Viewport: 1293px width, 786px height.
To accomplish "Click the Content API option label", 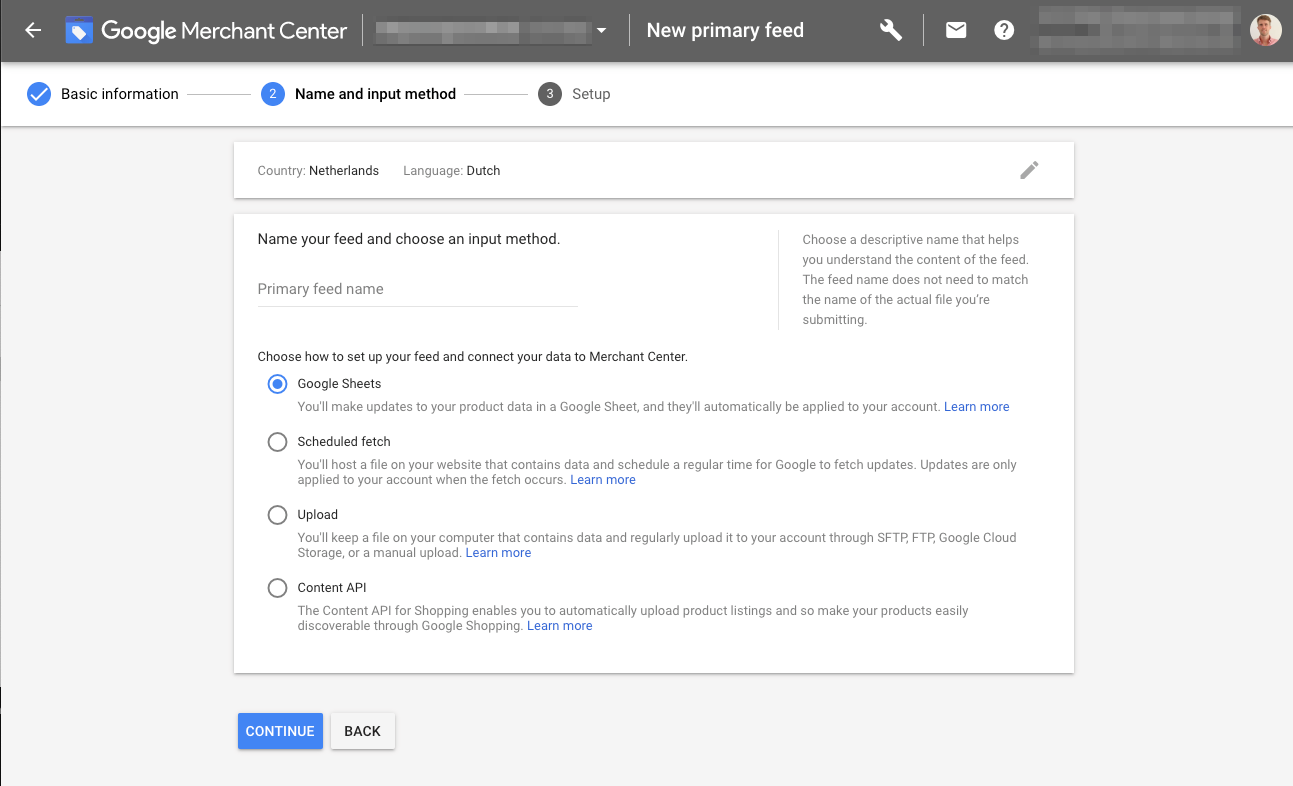I will (x=332, y=588).
